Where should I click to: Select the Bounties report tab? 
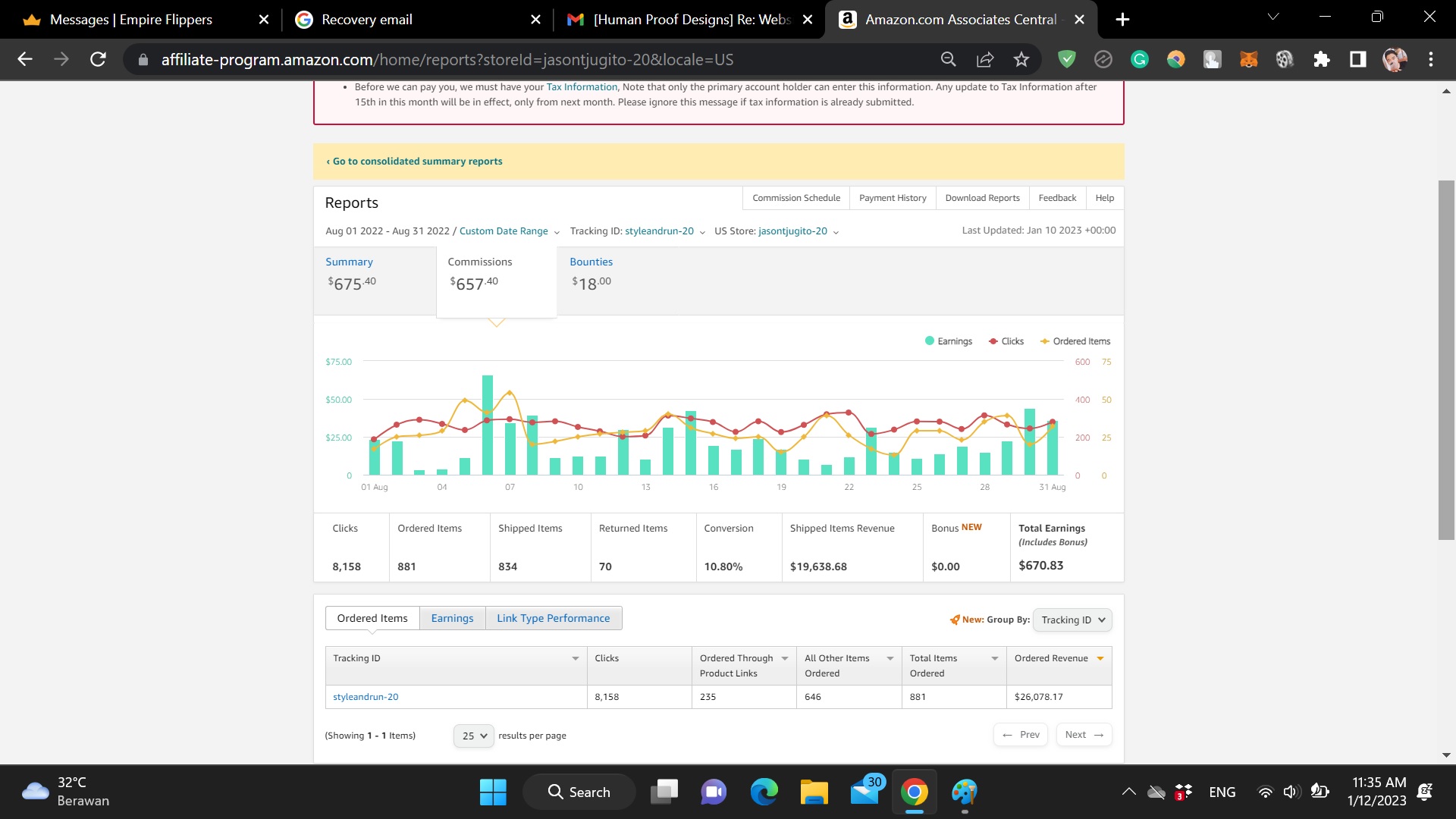click(x=591, y=262)
